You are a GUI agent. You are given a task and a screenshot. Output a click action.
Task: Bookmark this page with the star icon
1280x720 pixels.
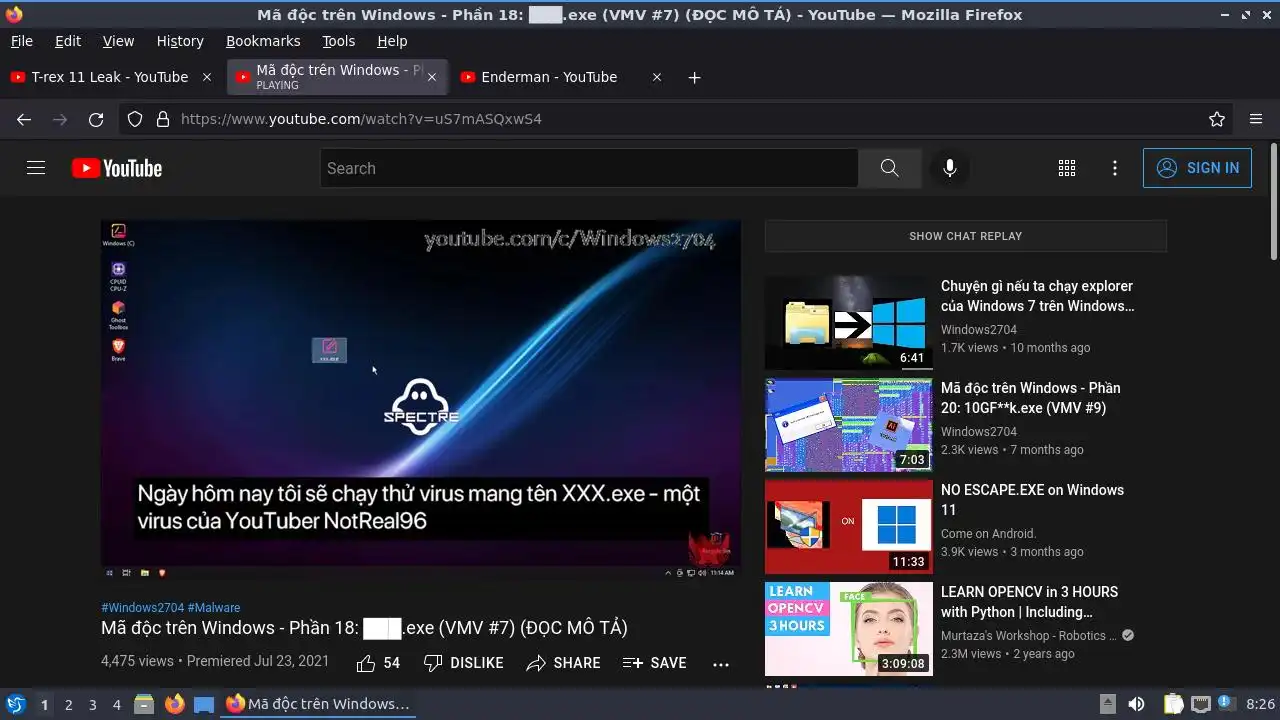click(x=1217, y=119)
